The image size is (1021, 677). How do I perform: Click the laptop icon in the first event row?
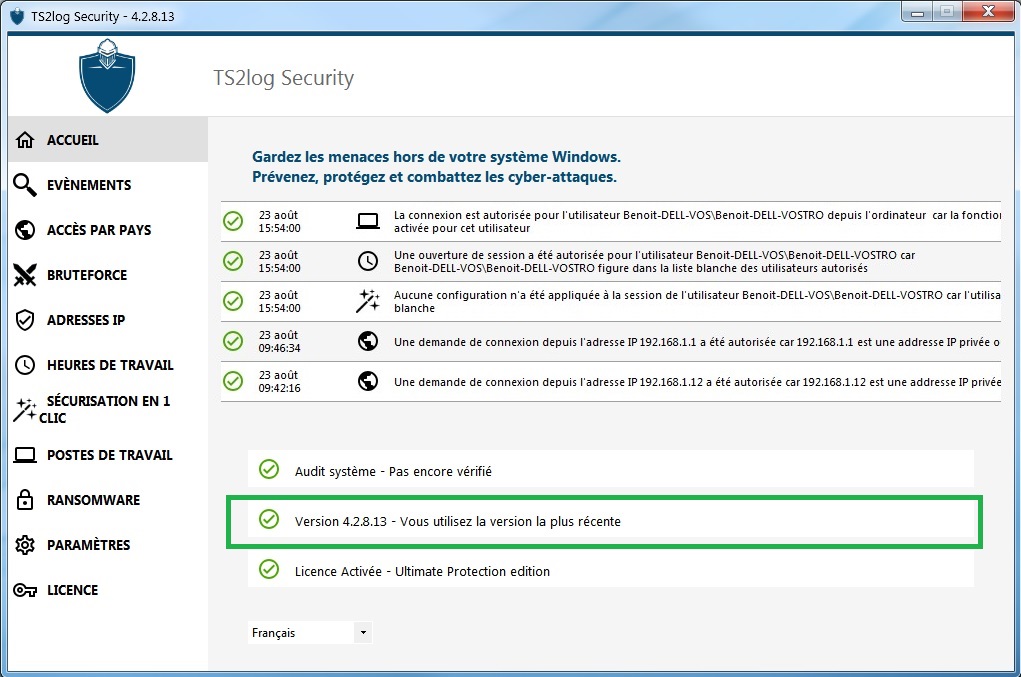pyautogui.click(x=368, y=221)
